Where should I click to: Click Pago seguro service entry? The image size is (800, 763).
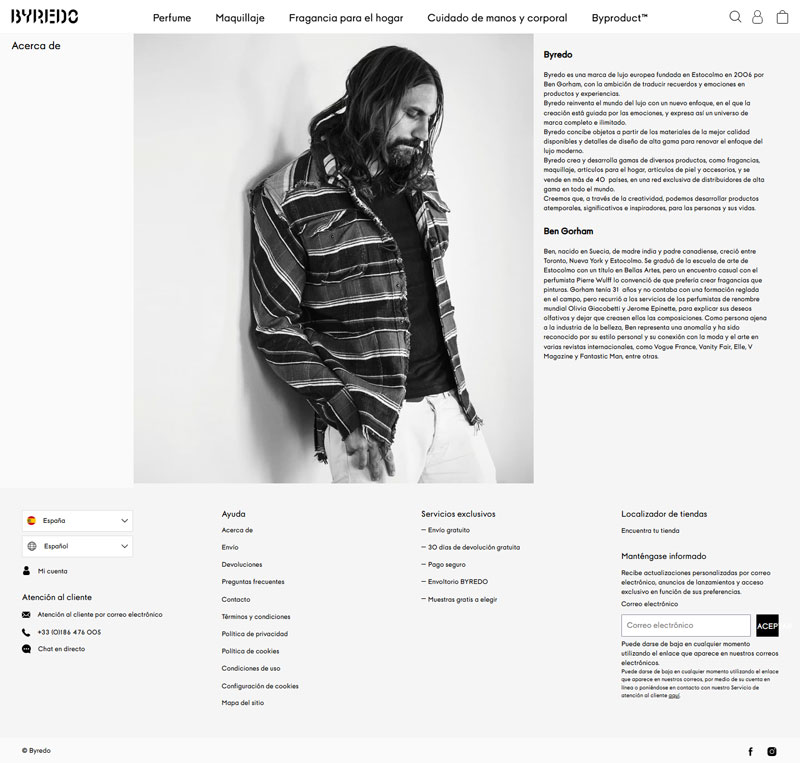pos(443,564)
